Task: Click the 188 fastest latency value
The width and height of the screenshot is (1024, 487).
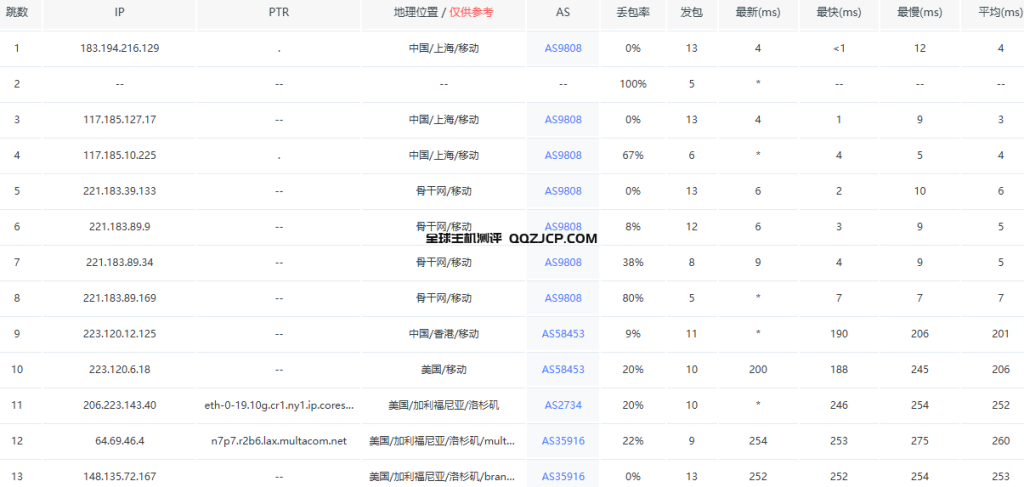Action: [839, 369]
